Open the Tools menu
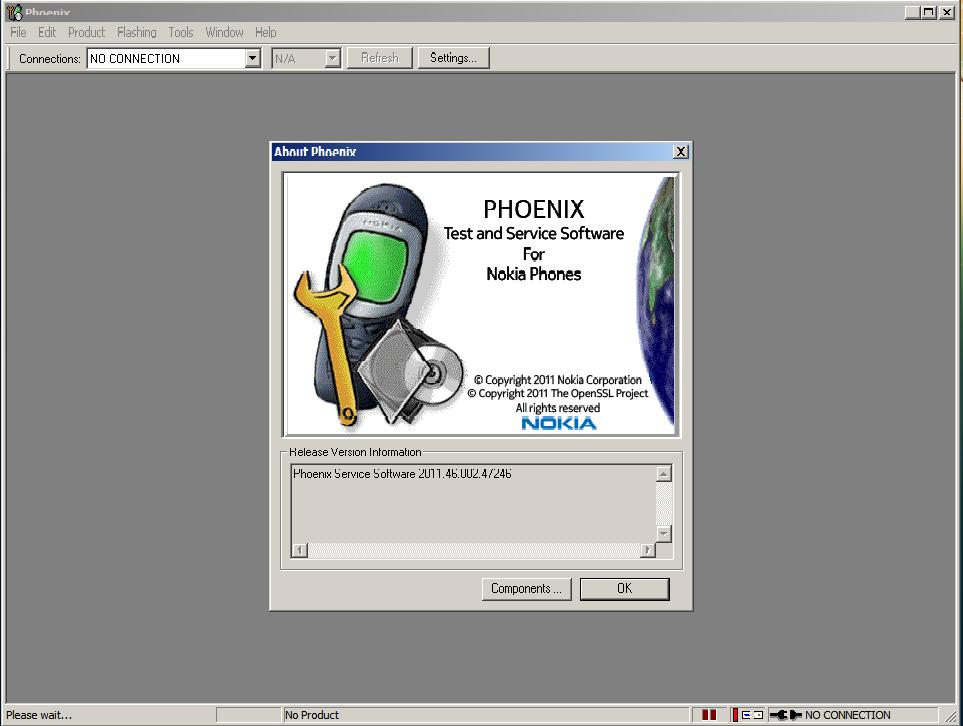Screen dimensions: 963x726 (181, 33)
